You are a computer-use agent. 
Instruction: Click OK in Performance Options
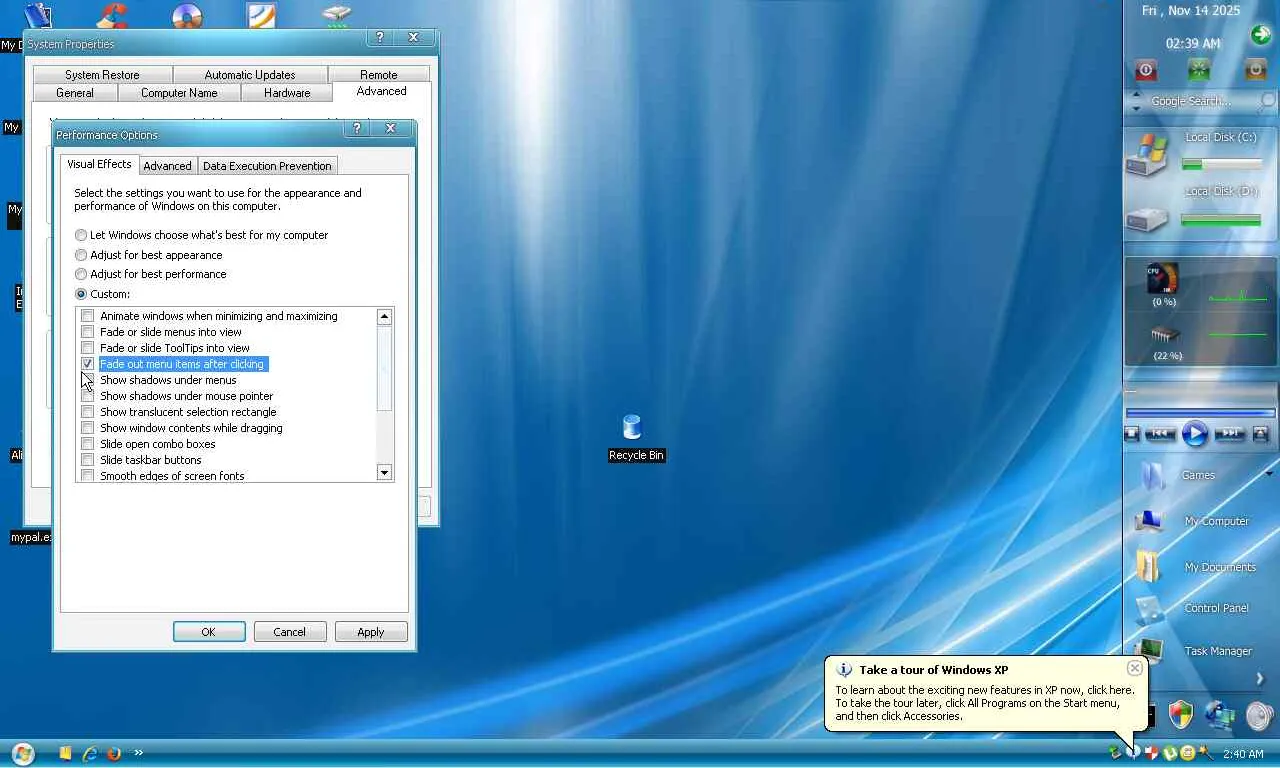(x=209, y=632)
